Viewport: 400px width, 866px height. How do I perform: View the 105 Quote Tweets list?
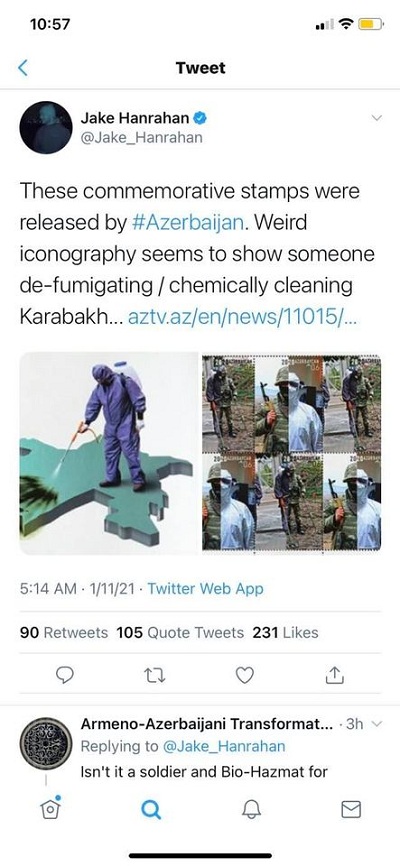point(180,632)
